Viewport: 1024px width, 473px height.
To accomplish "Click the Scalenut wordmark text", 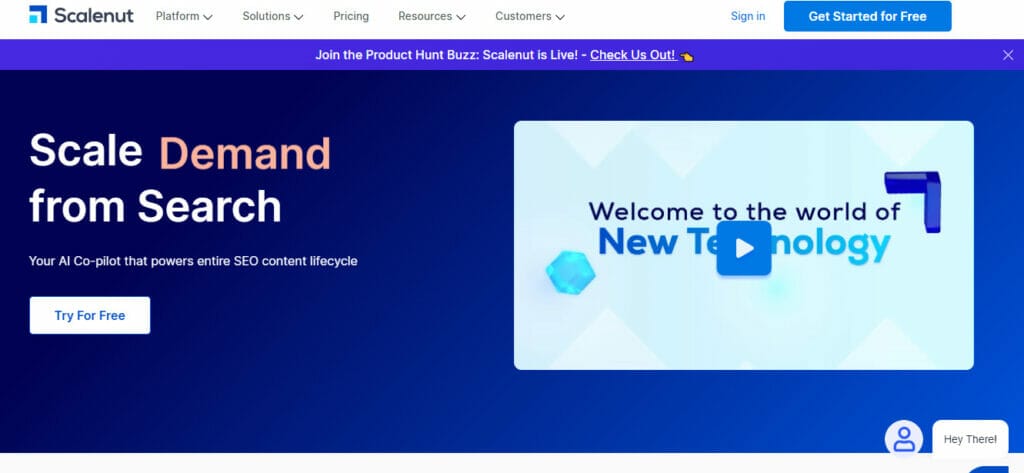I will pos(93,15).
